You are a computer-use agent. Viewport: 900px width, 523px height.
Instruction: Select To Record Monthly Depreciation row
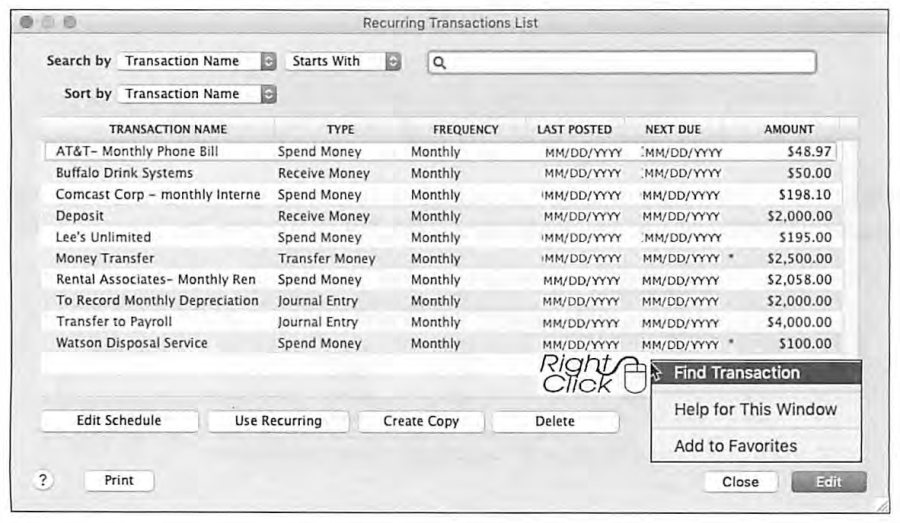[440, 301]
